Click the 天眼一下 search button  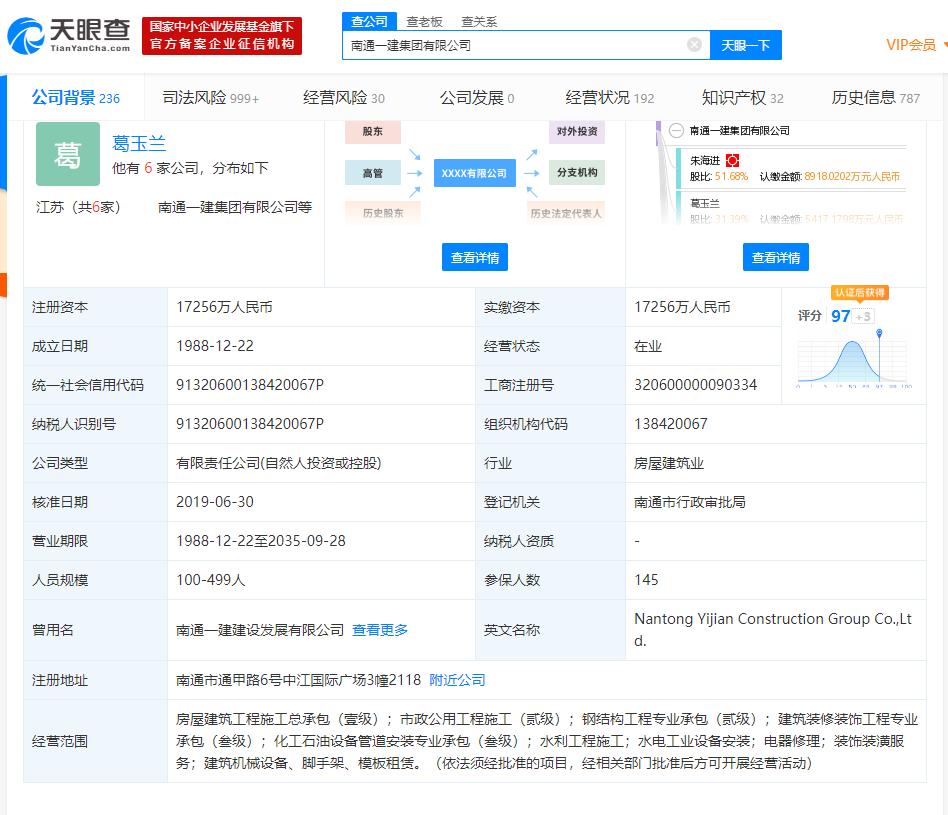click(745, 45)
